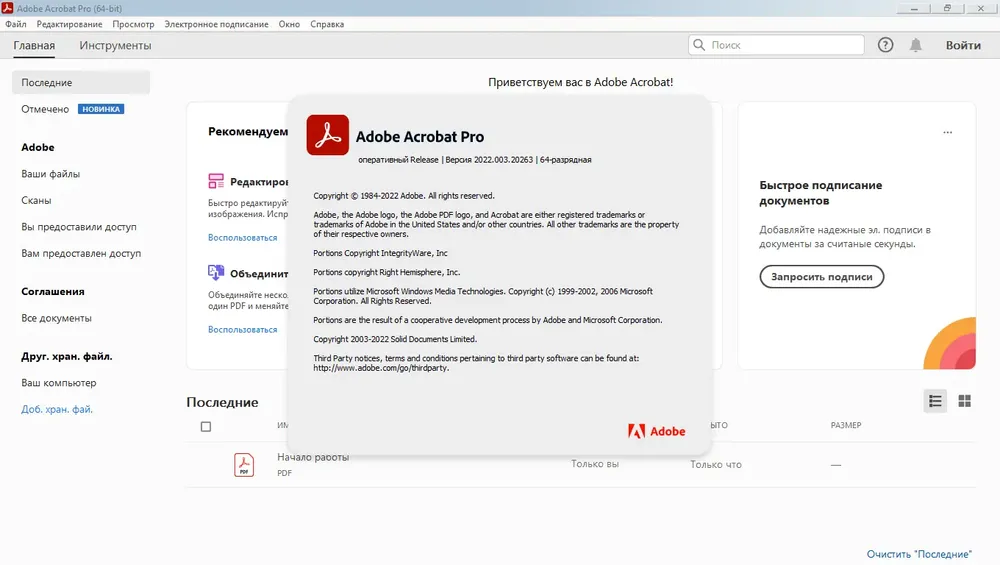The height and width of the screenshot is (565, 1000).
Task: Click Доб. хран. фай. link in sidebar
Action: click(57, 409)
